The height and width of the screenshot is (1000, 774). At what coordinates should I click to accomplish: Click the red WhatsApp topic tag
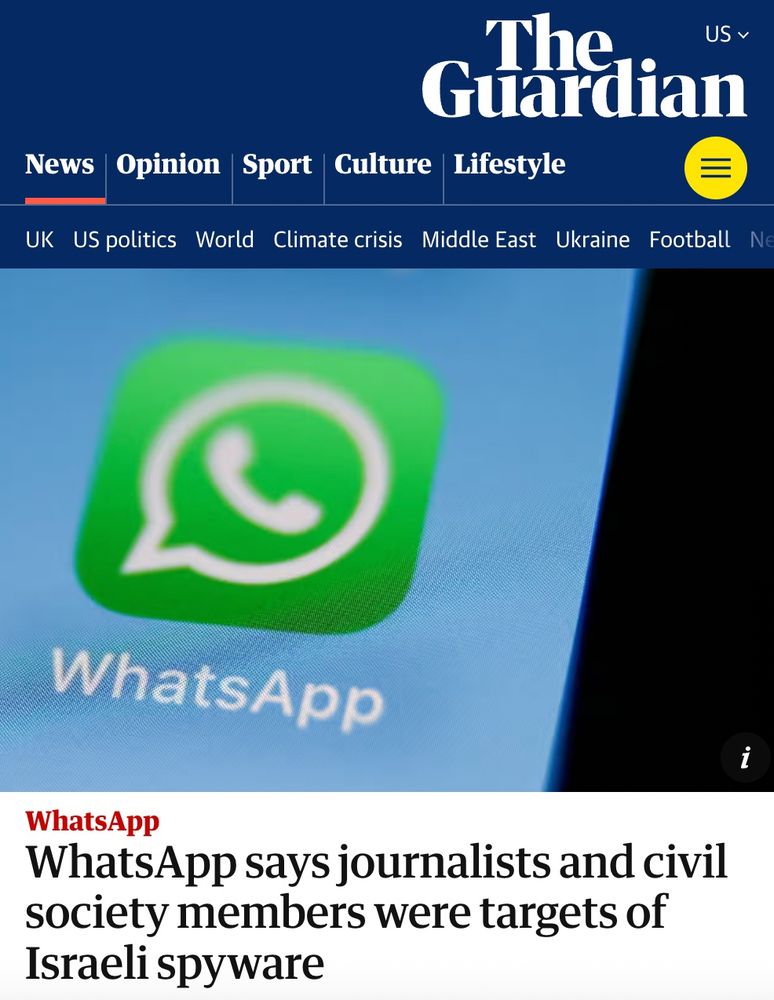(92, 821)
